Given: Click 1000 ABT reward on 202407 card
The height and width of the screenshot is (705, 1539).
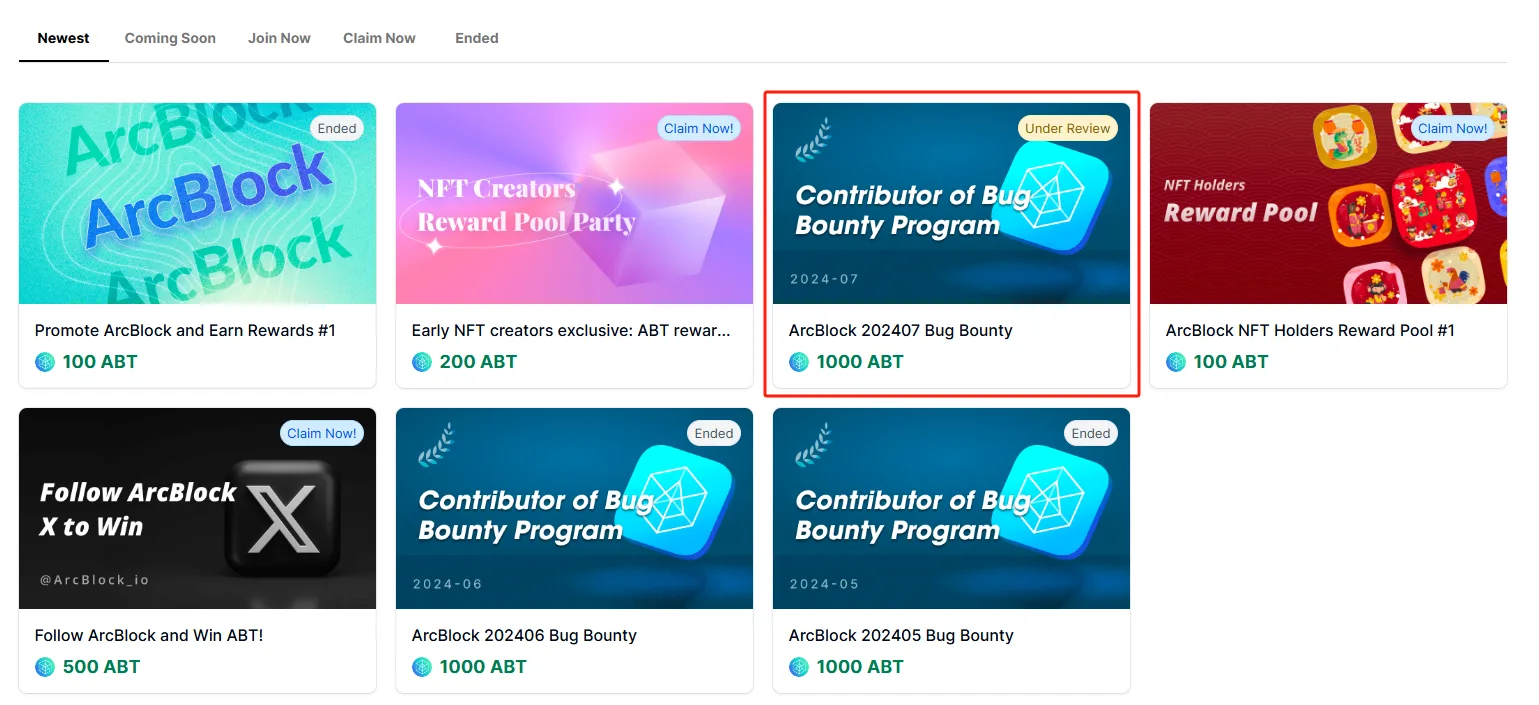Looking at the screenshot, I should coord(860,362).
